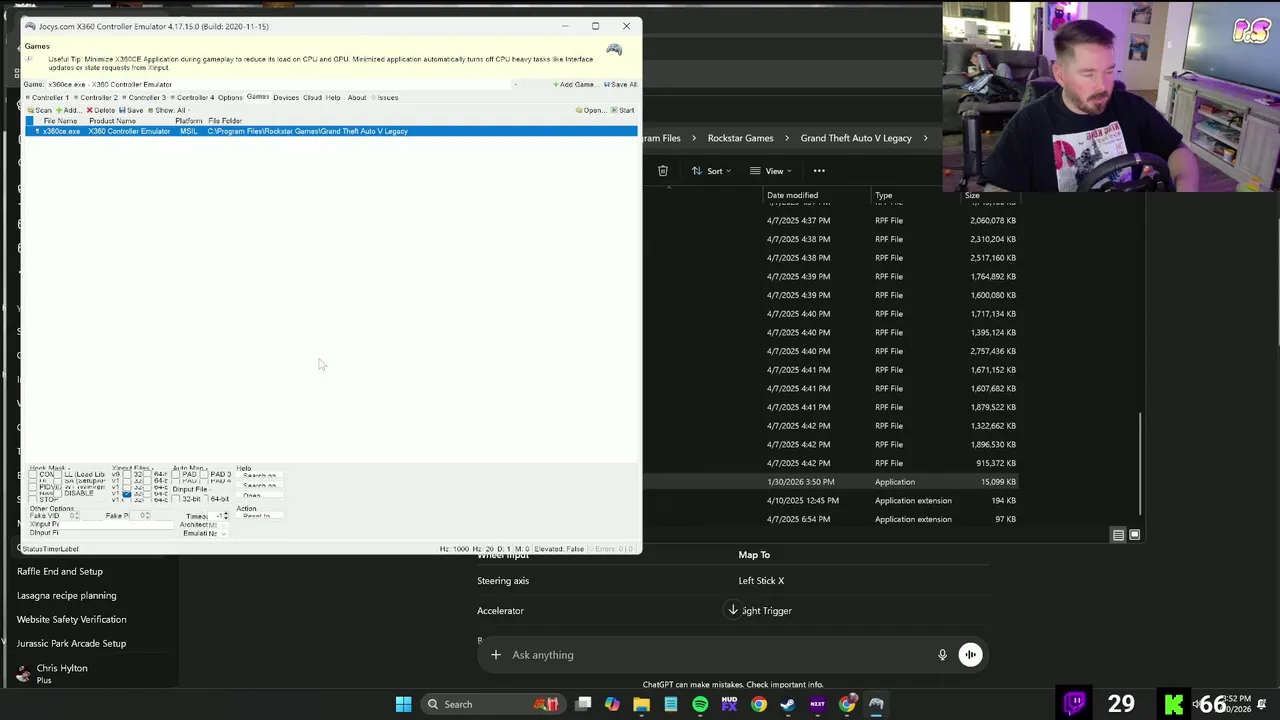Toggle the checked XInput 32-bit file checkbox
The image size is (1280, 720).
pos(127,494)
